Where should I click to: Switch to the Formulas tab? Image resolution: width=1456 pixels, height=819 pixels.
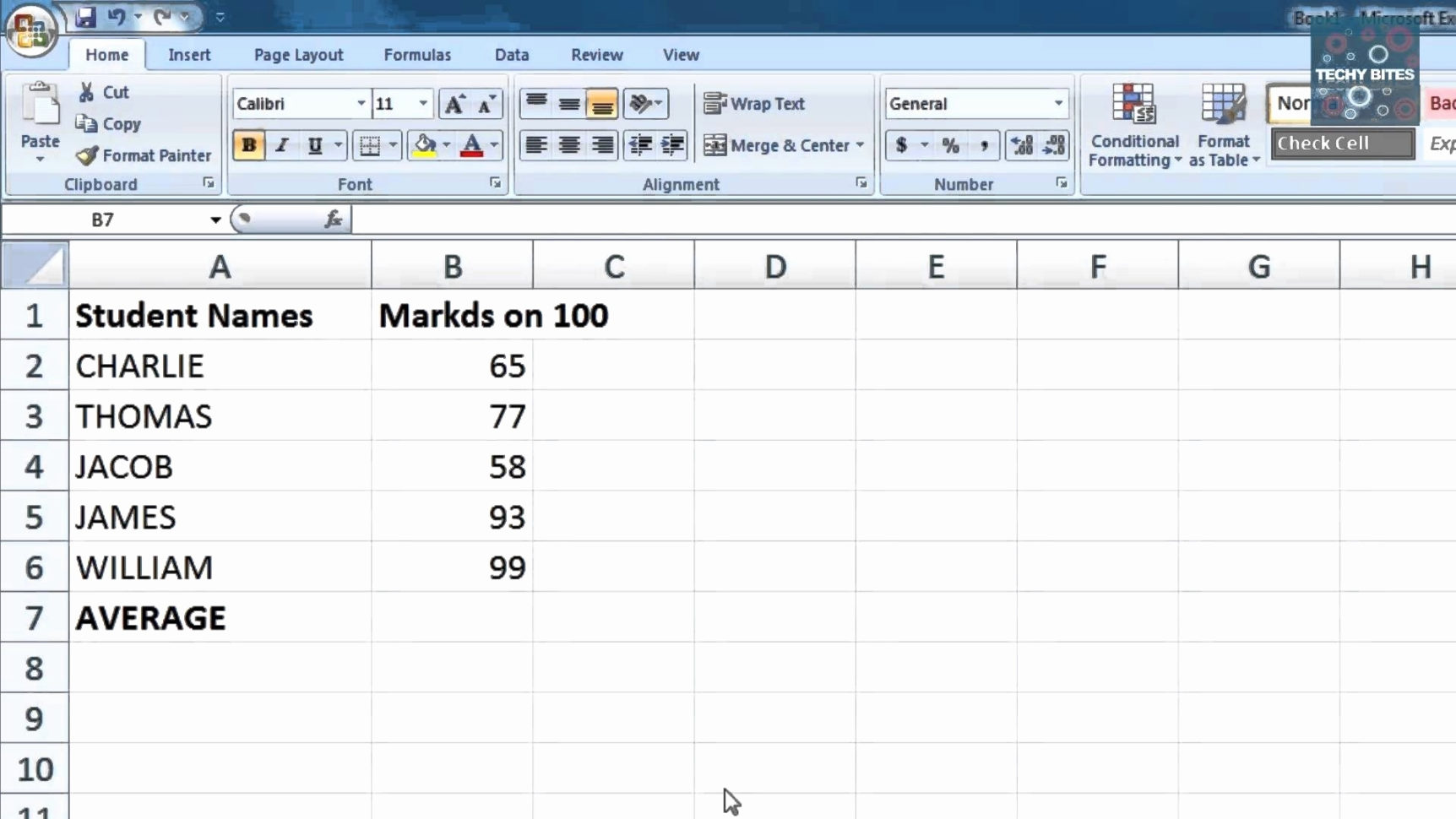coord(417,54)
